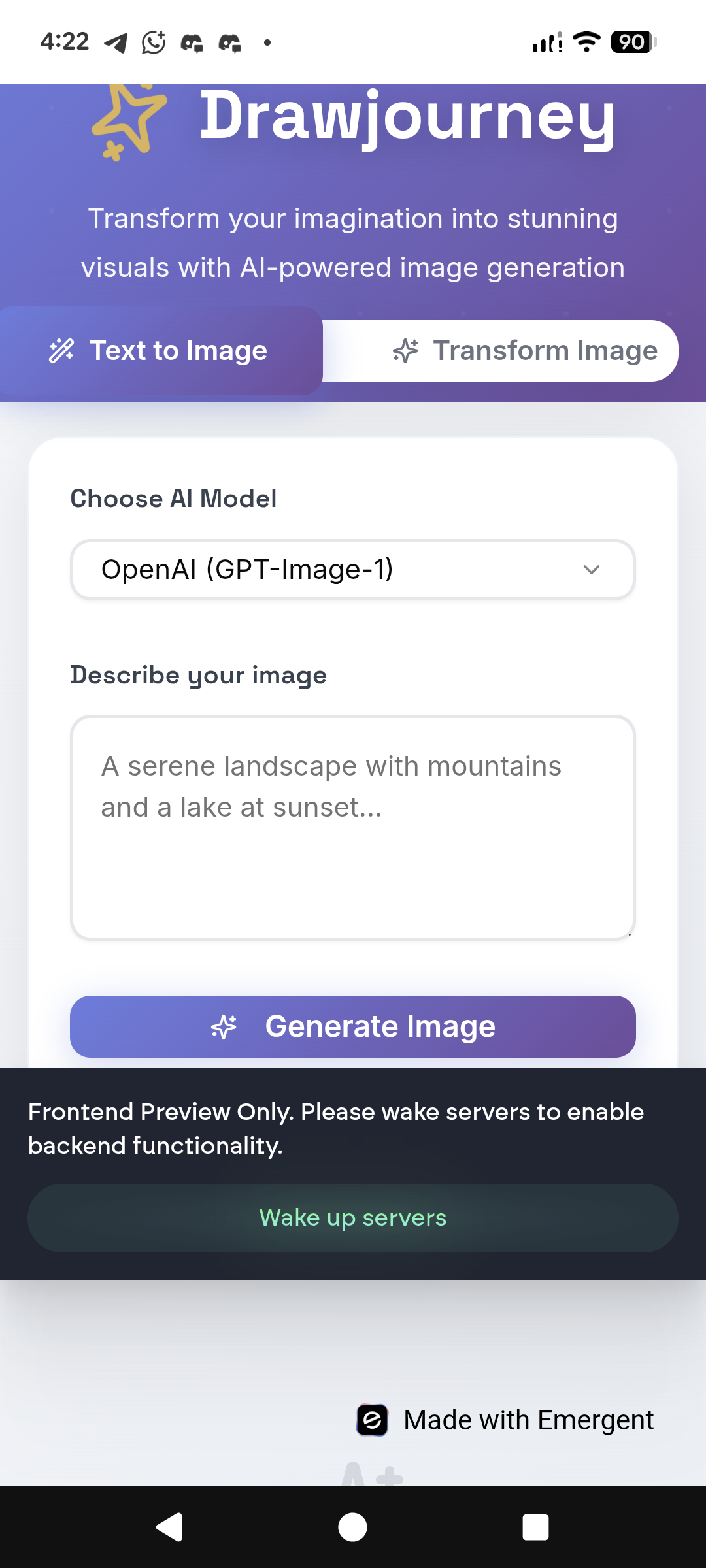
Task: Select the Text to Image tab
Action: point(160,350)
